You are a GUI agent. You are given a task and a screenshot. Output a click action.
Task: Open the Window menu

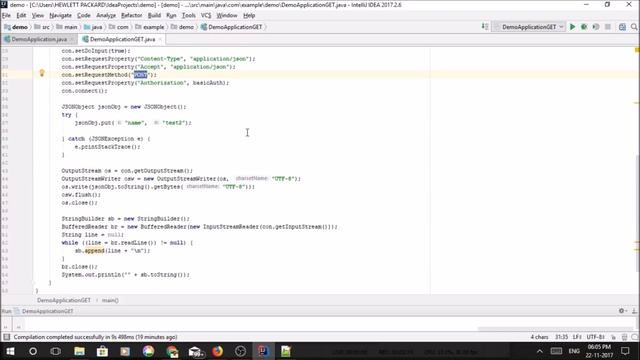(227, 15)
